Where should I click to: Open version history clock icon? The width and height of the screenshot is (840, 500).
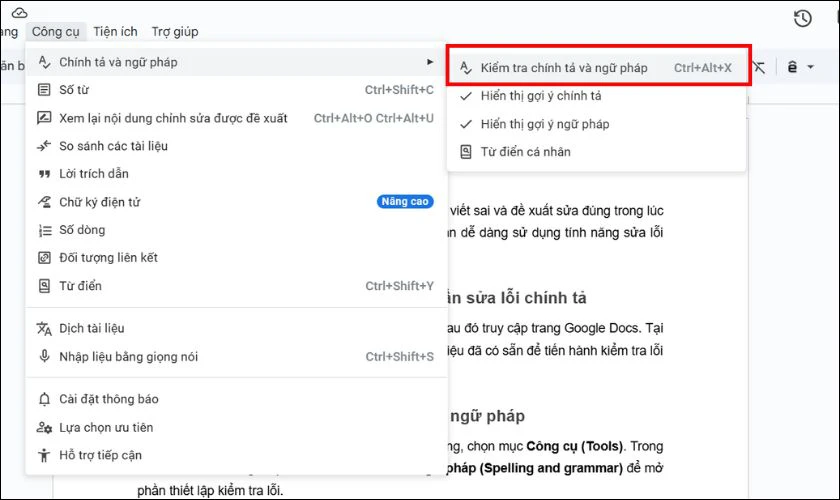[802, 19]
